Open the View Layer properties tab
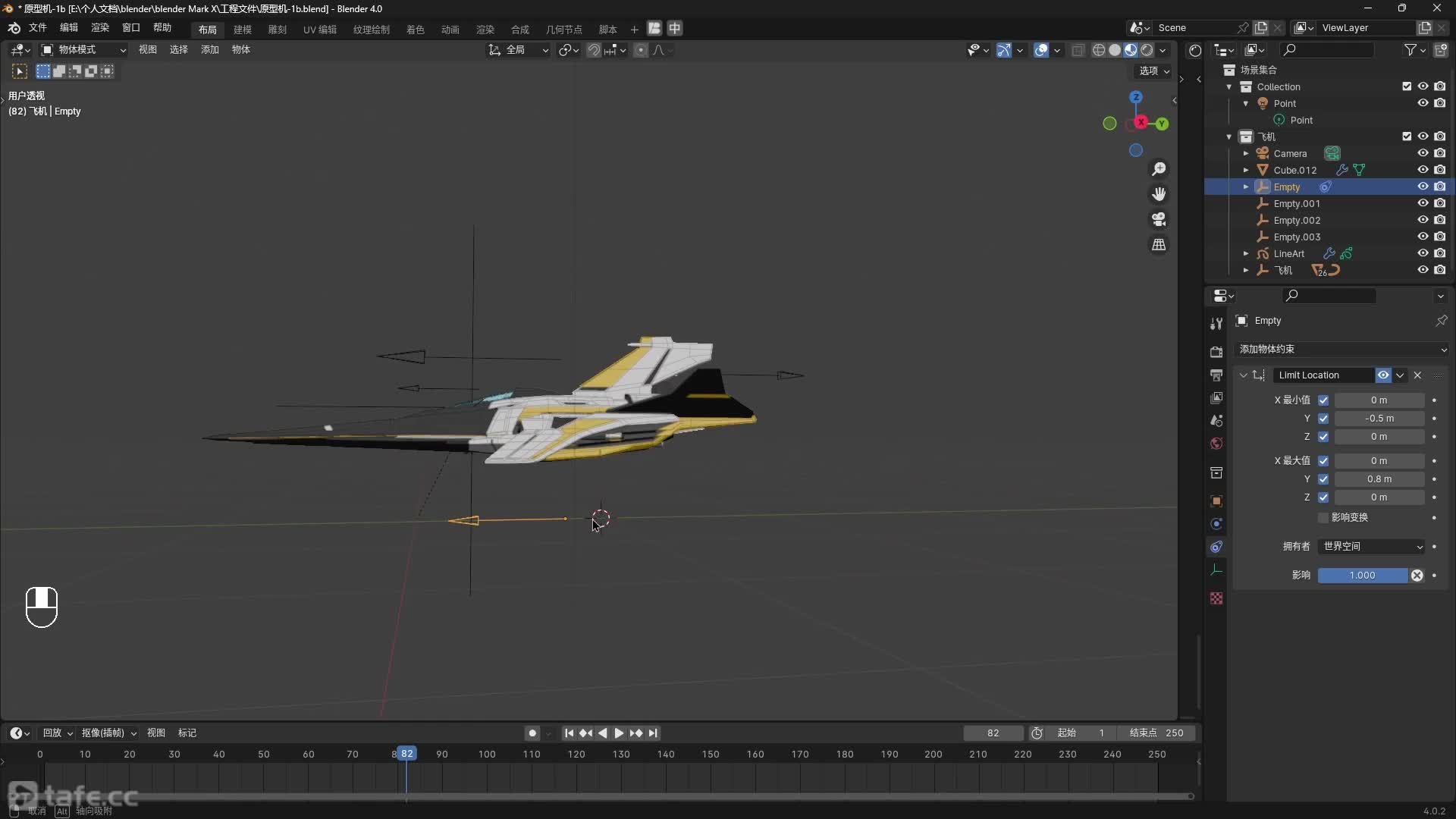 coord(1216,398)
